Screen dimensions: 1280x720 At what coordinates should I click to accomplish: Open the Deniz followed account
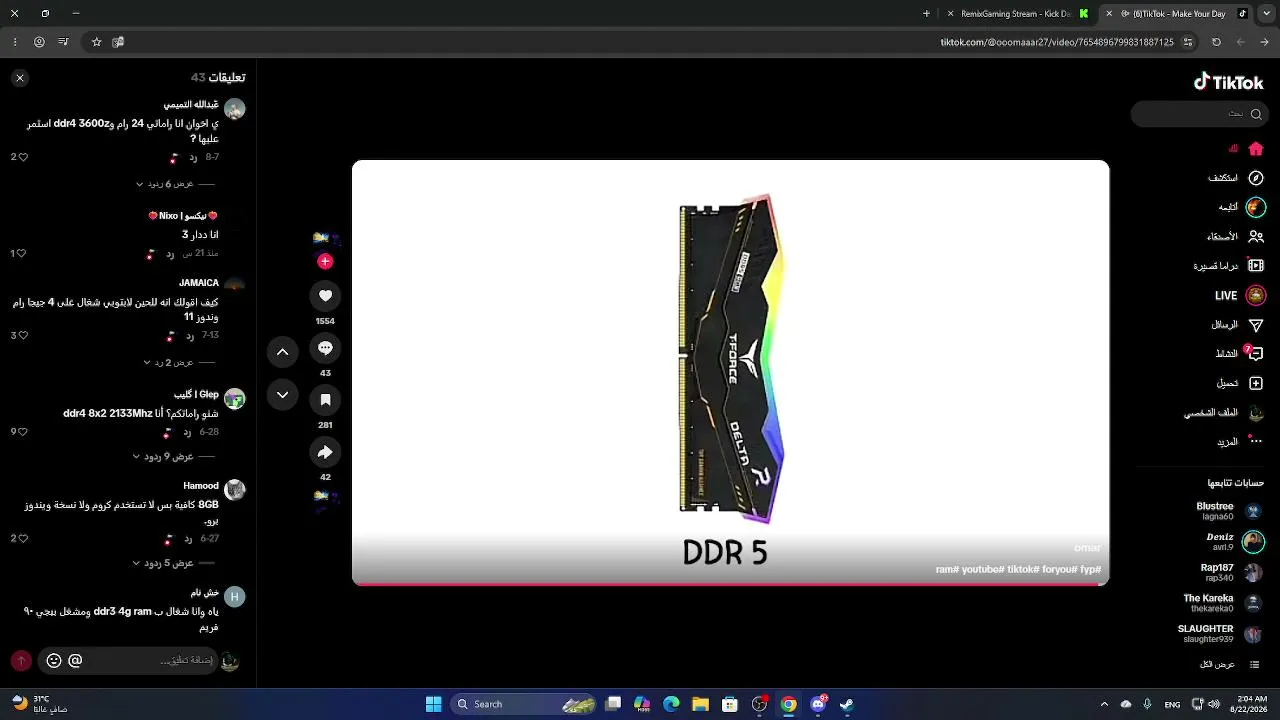coord(1235,542)
